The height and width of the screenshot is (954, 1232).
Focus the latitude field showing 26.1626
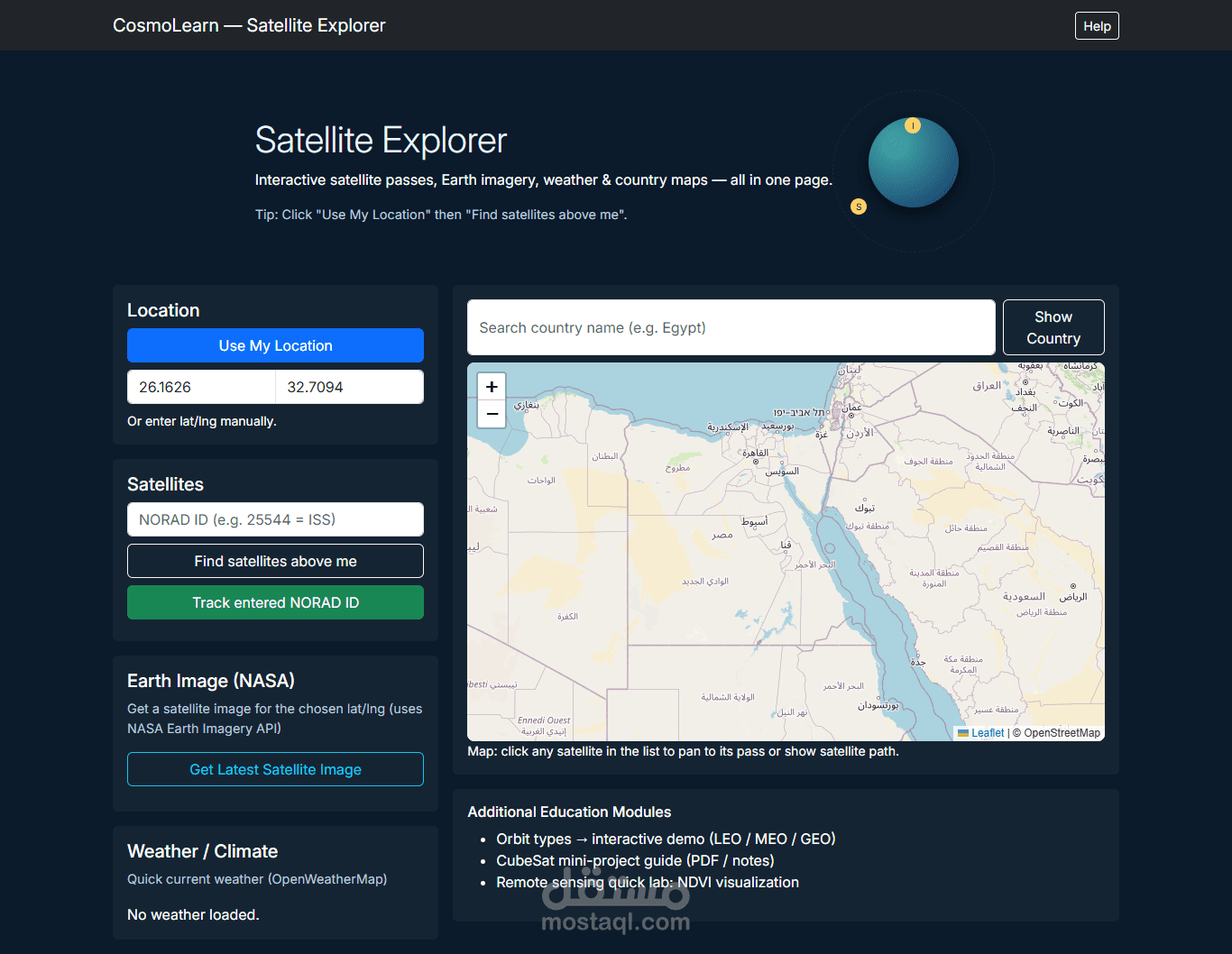[201, 387]
